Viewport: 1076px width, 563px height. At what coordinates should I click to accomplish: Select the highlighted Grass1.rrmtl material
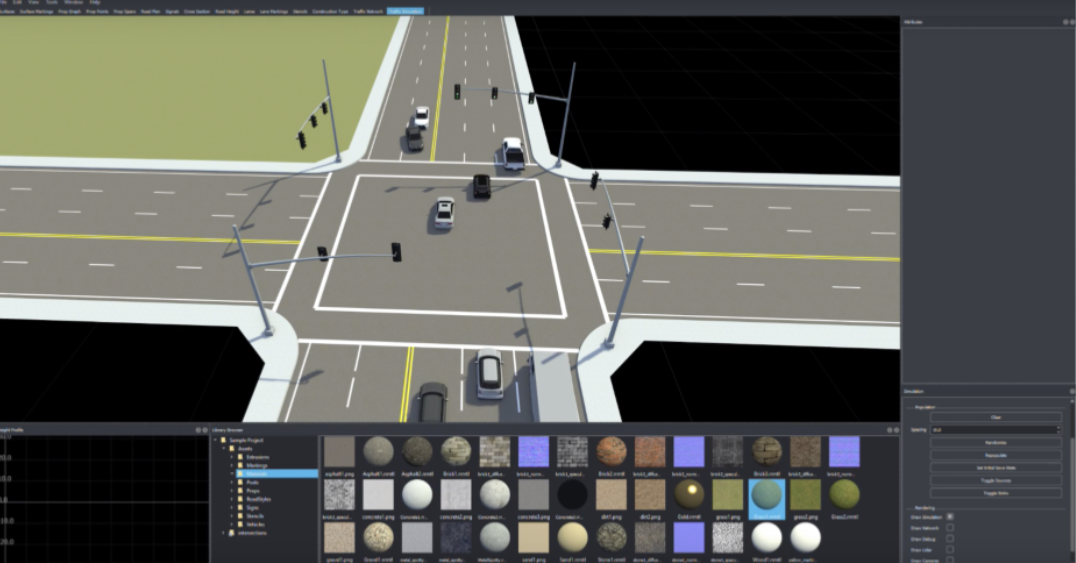(x=767, y=498)
